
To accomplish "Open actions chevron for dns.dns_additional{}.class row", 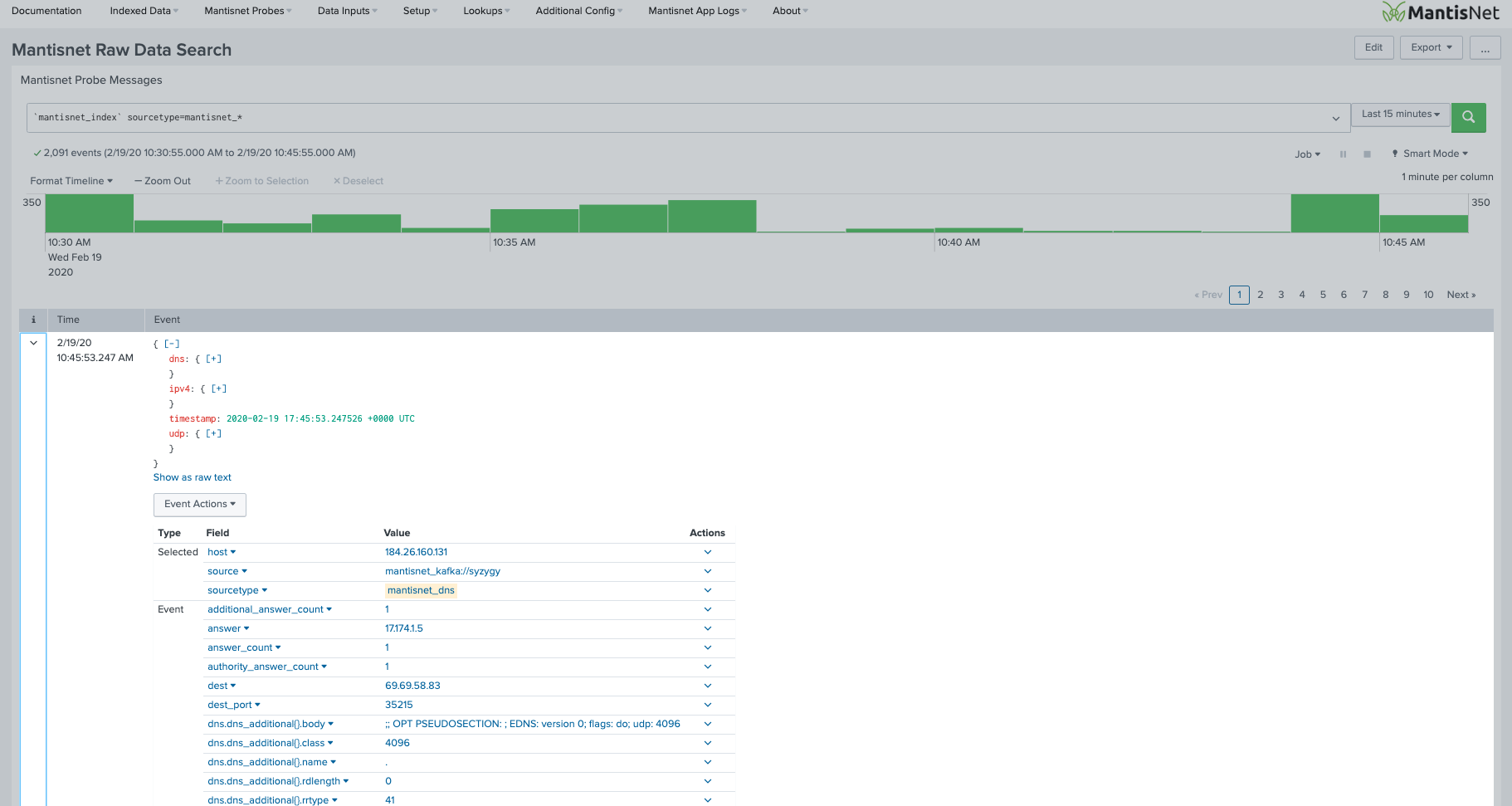I will [708, 743].
